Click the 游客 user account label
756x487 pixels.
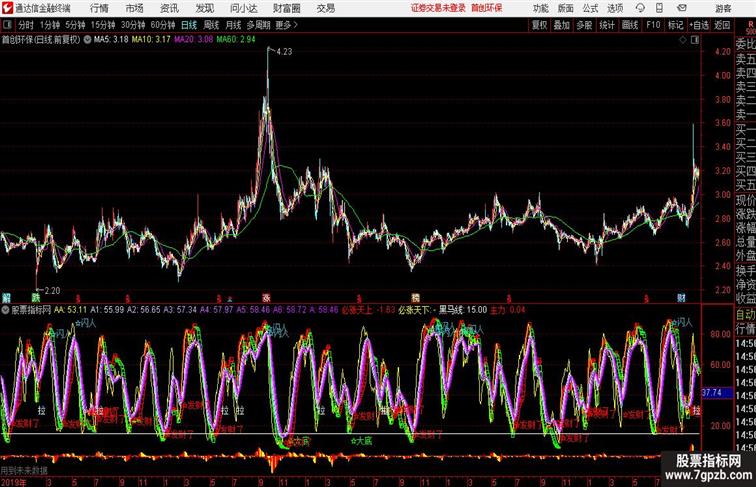(723, 8)
